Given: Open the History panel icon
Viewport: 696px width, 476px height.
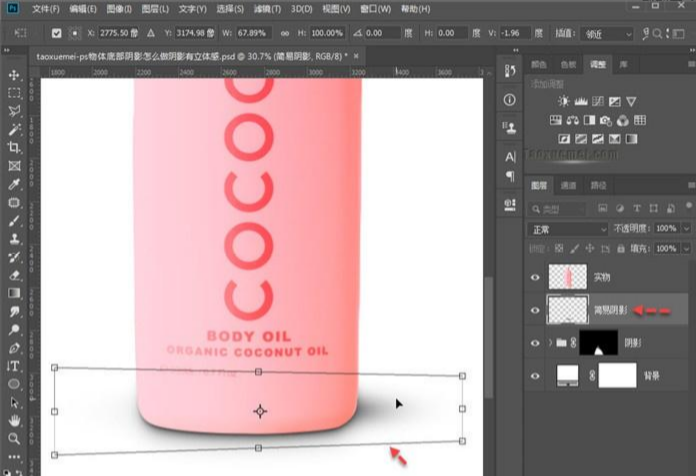Looking at the screenshot, I should click(510, 71).
